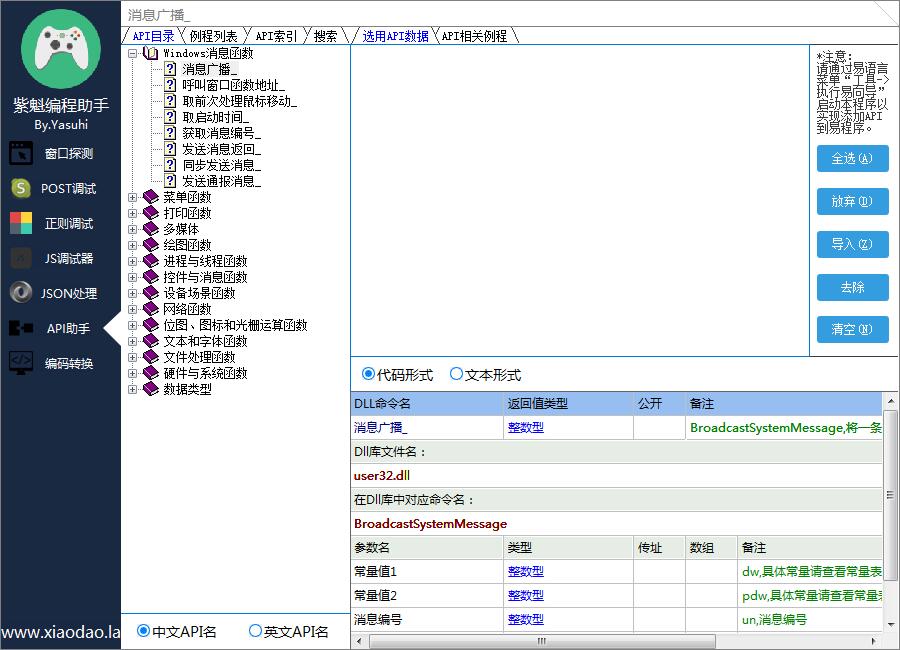The width and height of the screenshot is (900, 650).
Task: Select the 文本形式 radio button
Action: click(x=456, y=374)
